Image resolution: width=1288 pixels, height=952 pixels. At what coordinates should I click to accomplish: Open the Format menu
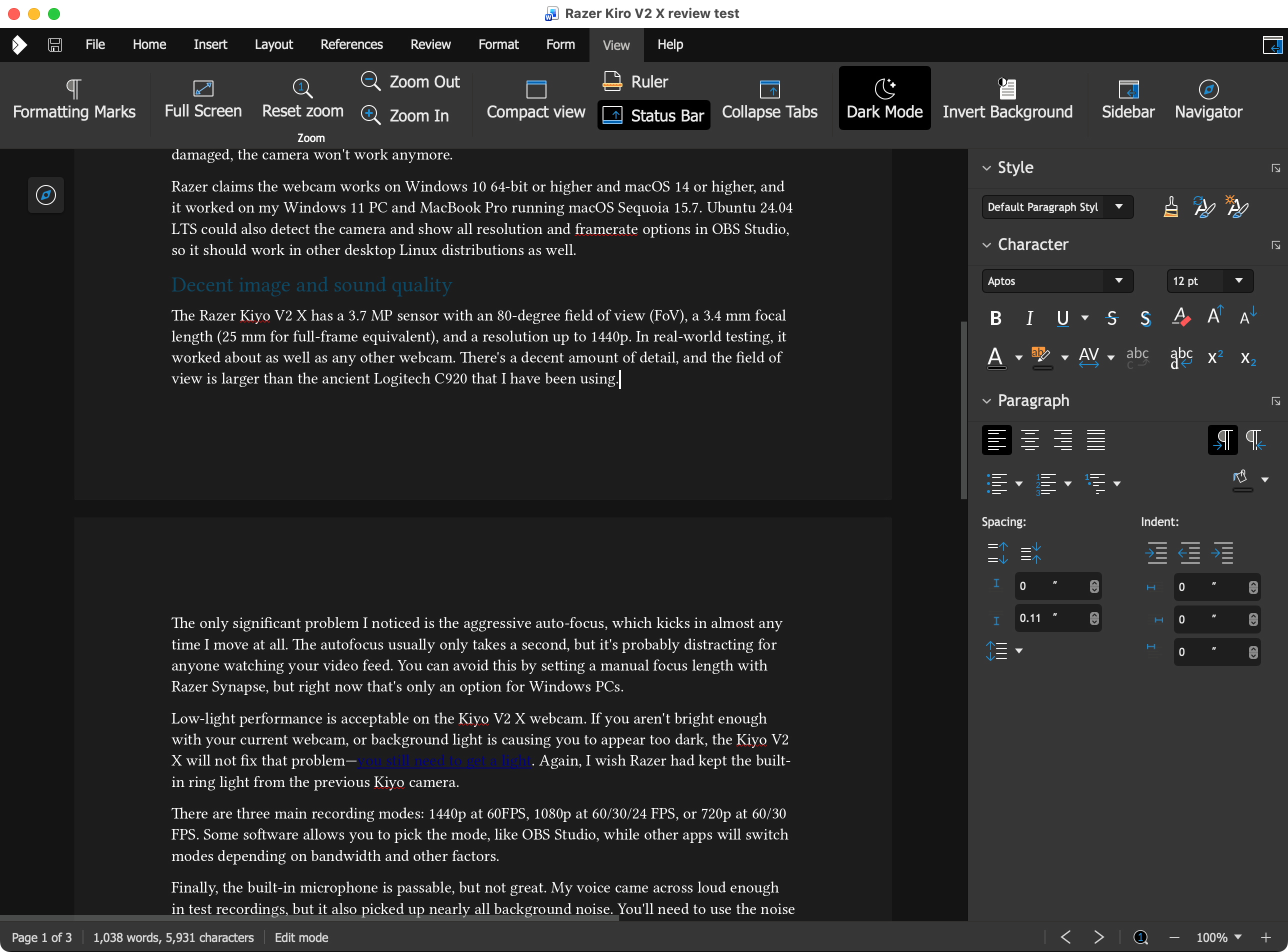click(498, 44)
